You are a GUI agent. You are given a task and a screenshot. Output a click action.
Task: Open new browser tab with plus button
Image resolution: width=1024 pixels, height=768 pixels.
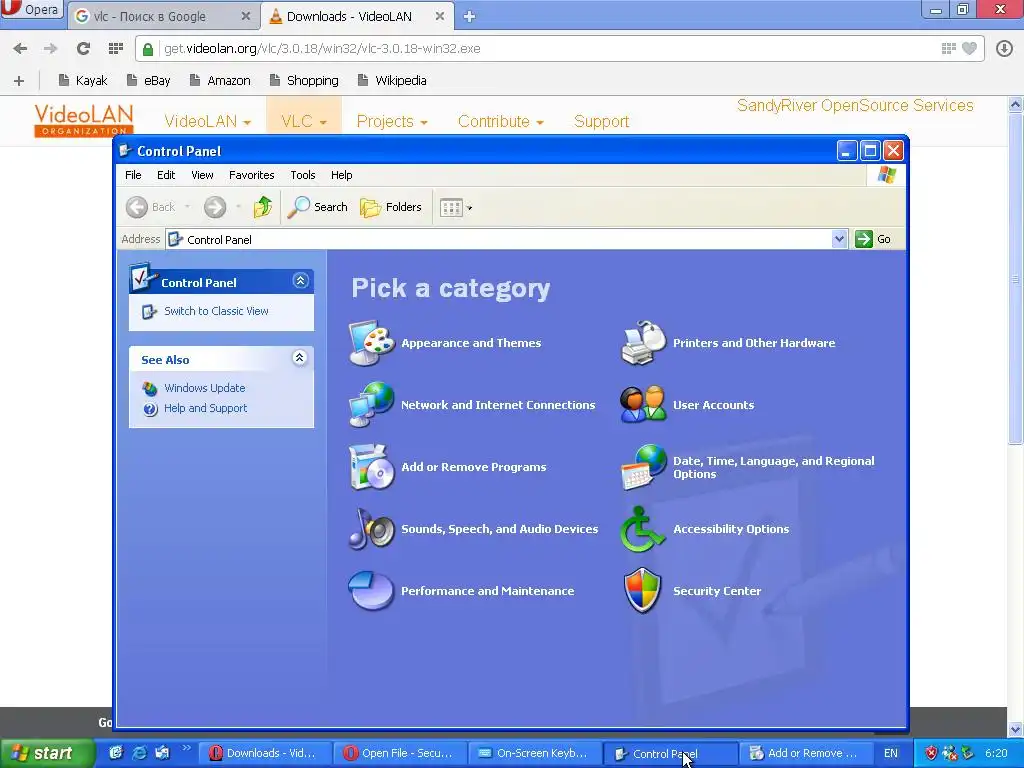(x=469, y=17)
